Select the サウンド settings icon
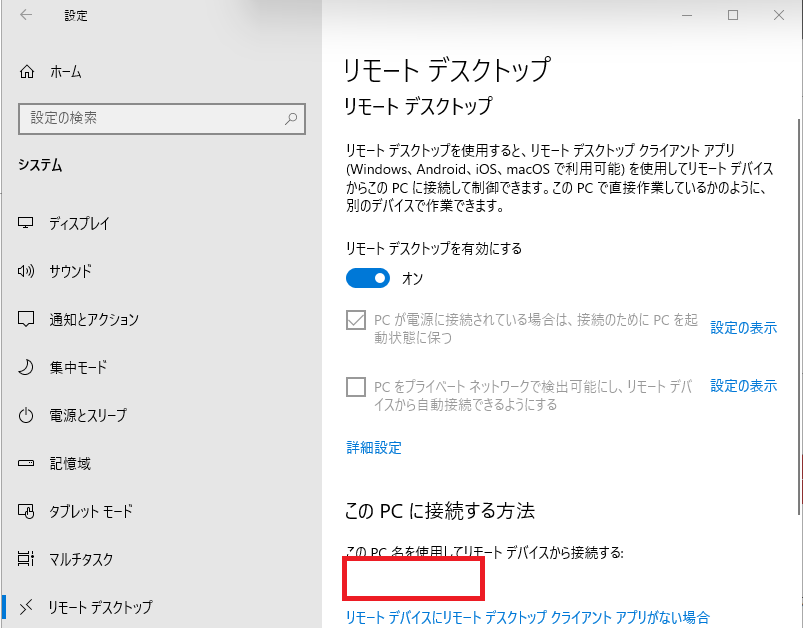803x628 pixels. tap(27, 271)
